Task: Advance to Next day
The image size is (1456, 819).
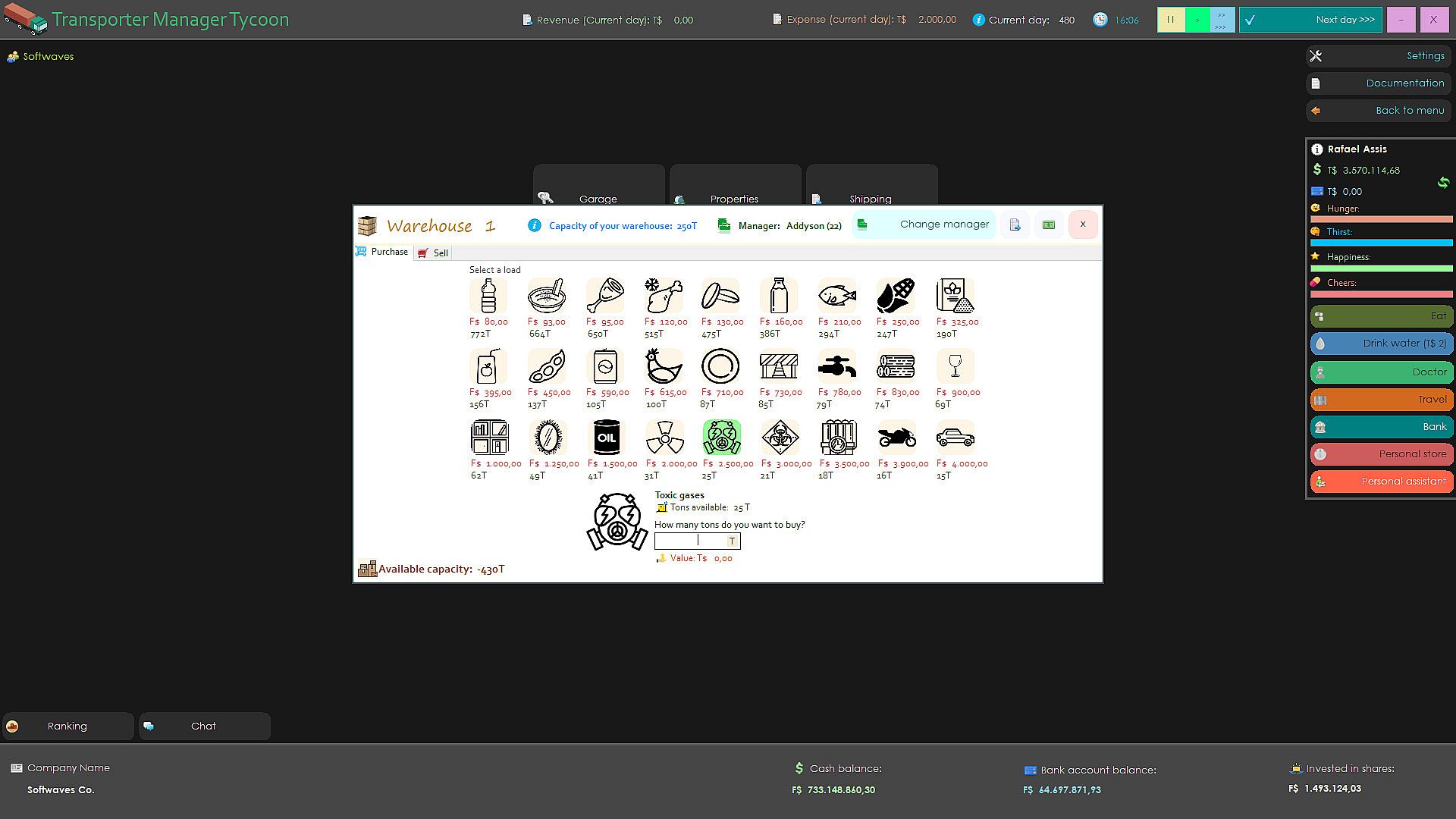Action: 1310,20
